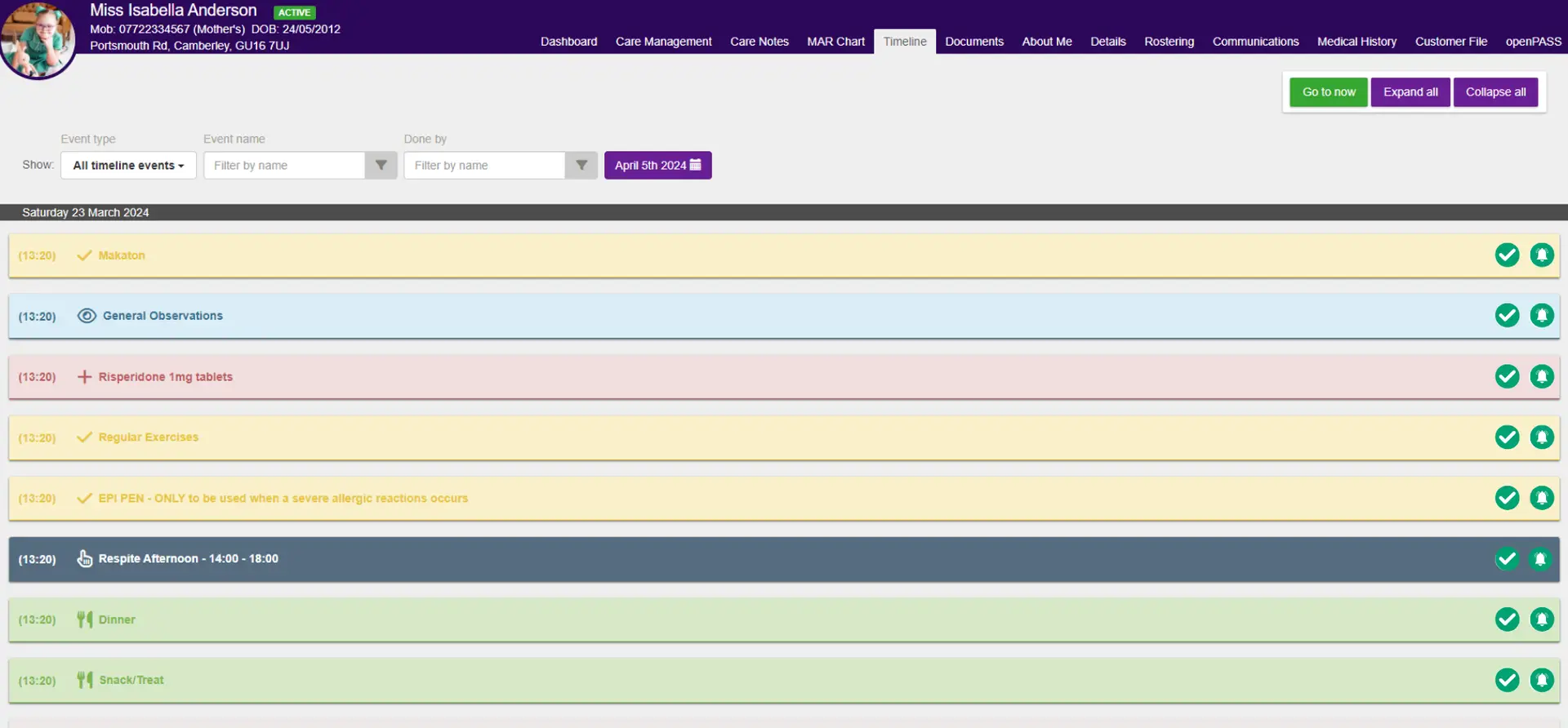Click the funnel icon for Done by filter

[581, 165]
